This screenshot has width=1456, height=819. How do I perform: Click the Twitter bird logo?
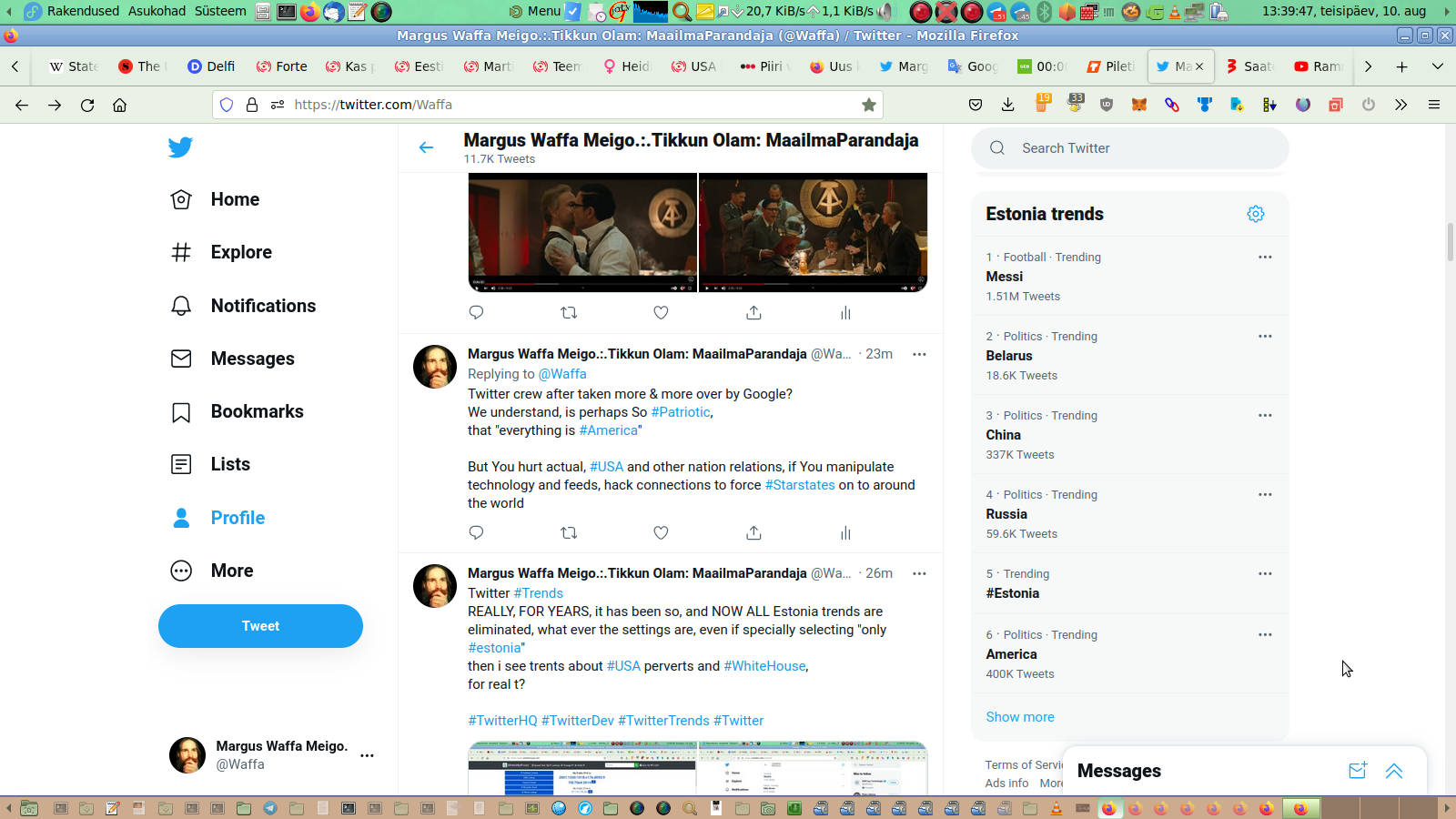tap(180, 147)
